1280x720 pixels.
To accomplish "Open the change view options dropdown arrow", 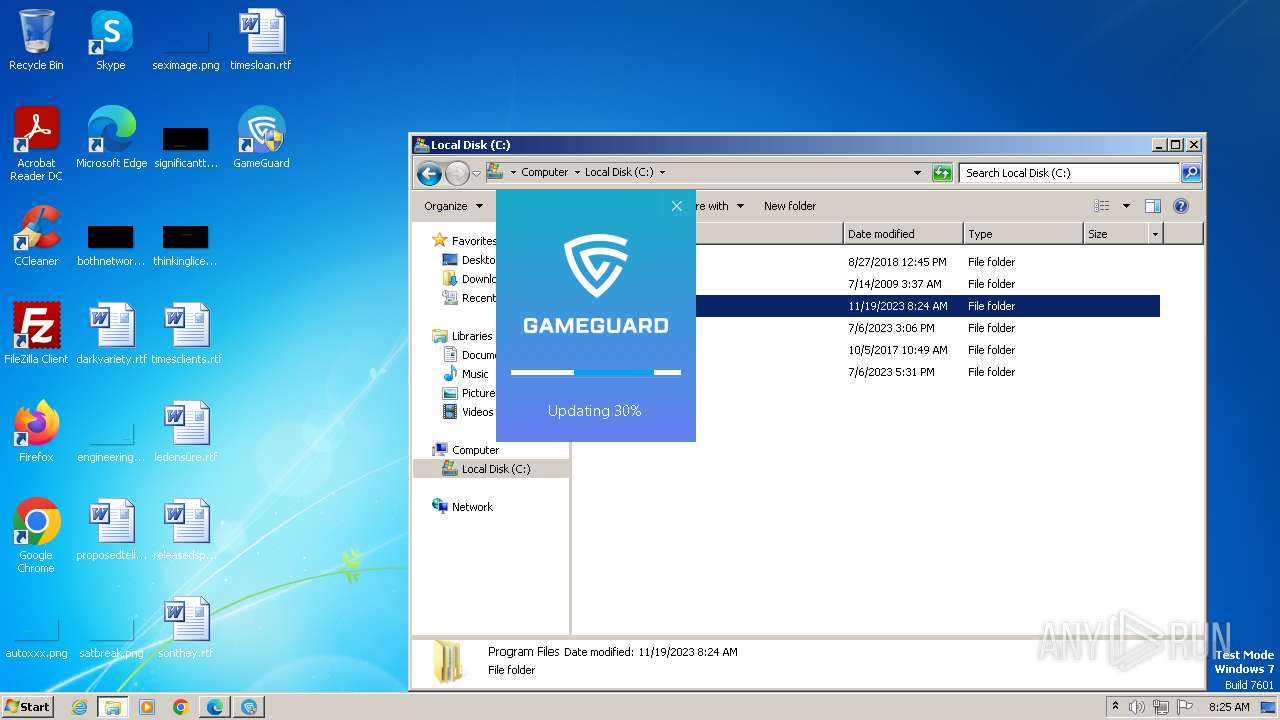I will [1126, 206].
